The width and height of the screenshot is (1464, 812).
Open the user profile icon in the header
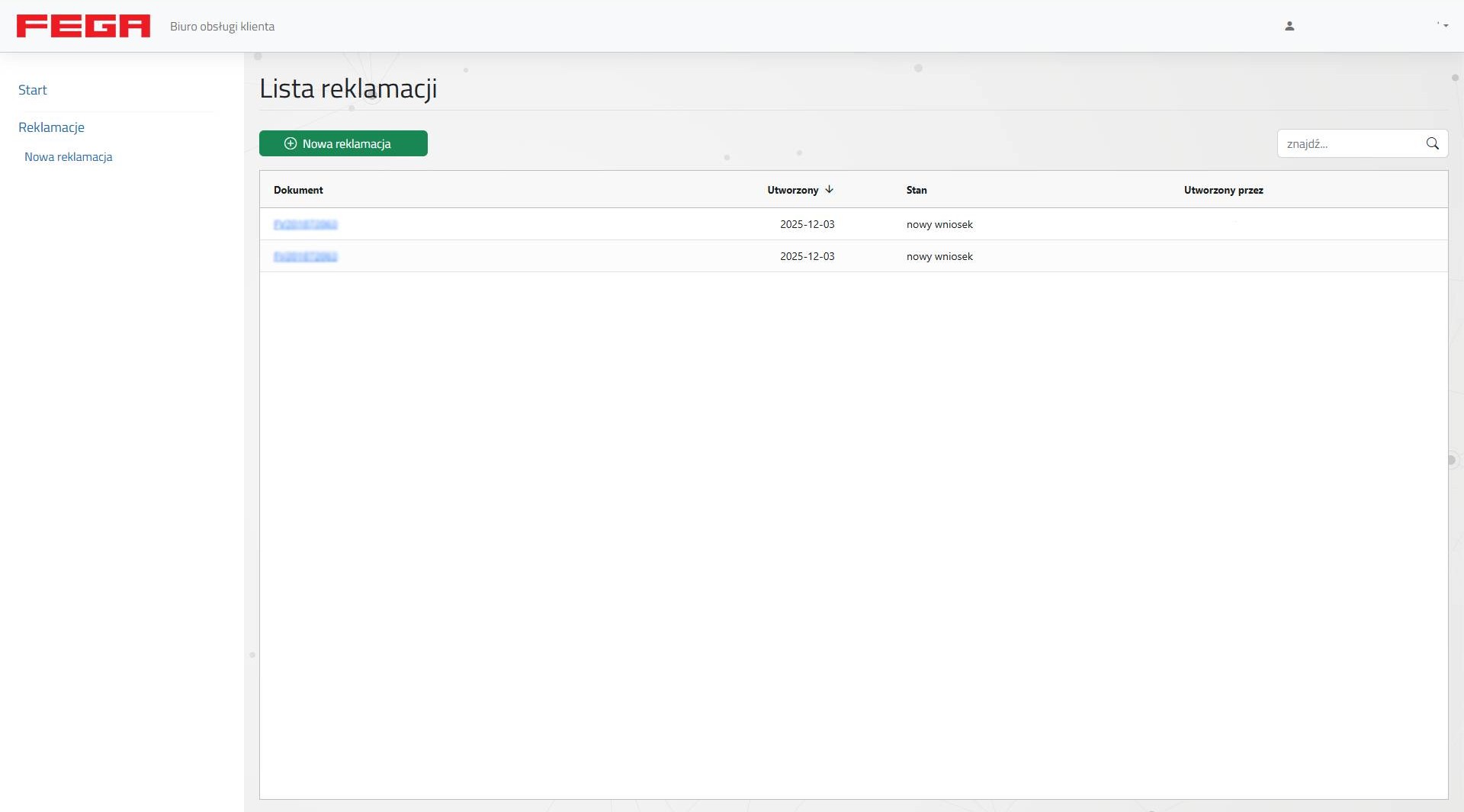(x=1289, y=26)
